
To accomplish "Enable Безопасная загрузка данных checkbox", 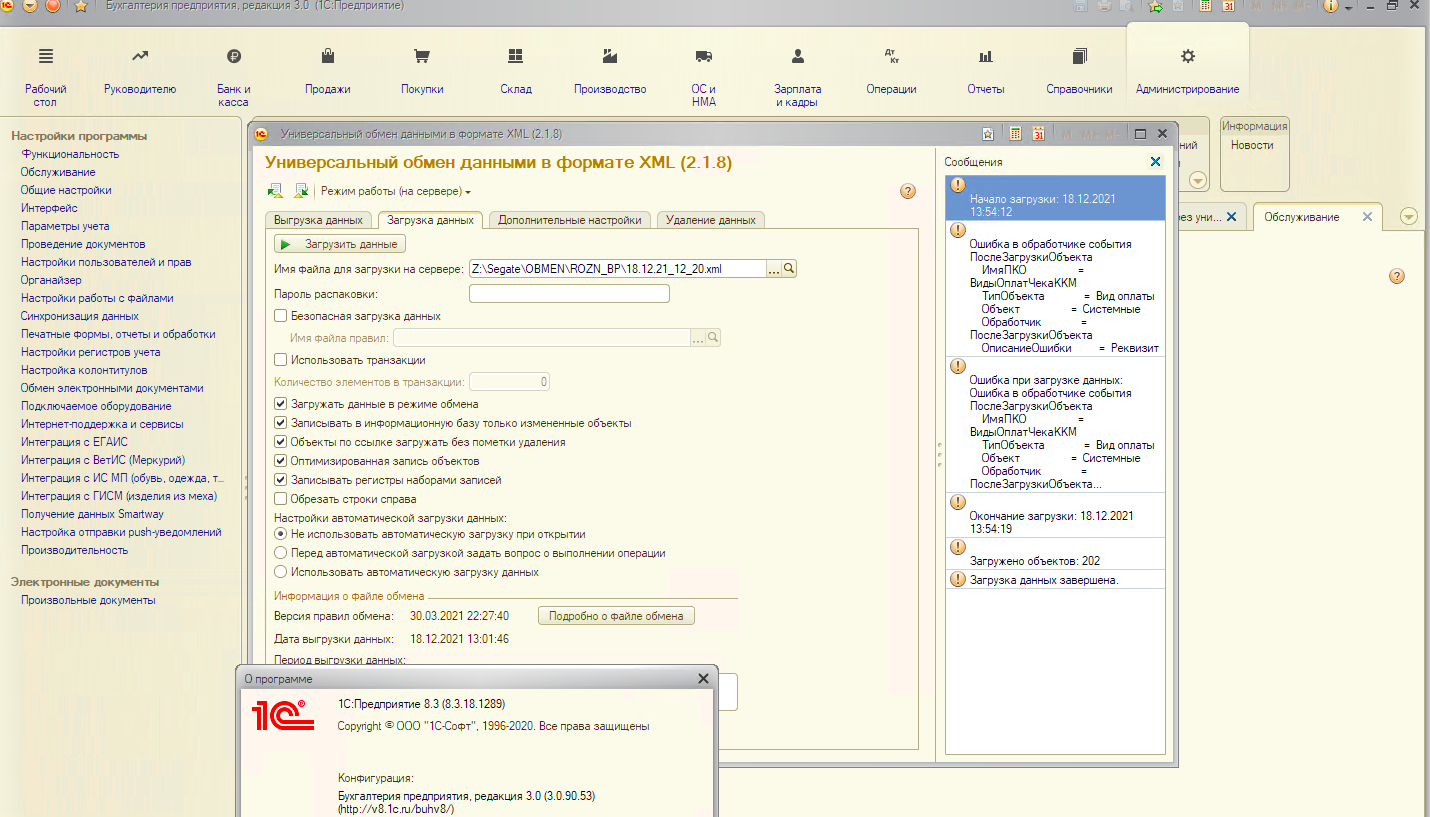I will coord(281,316).
